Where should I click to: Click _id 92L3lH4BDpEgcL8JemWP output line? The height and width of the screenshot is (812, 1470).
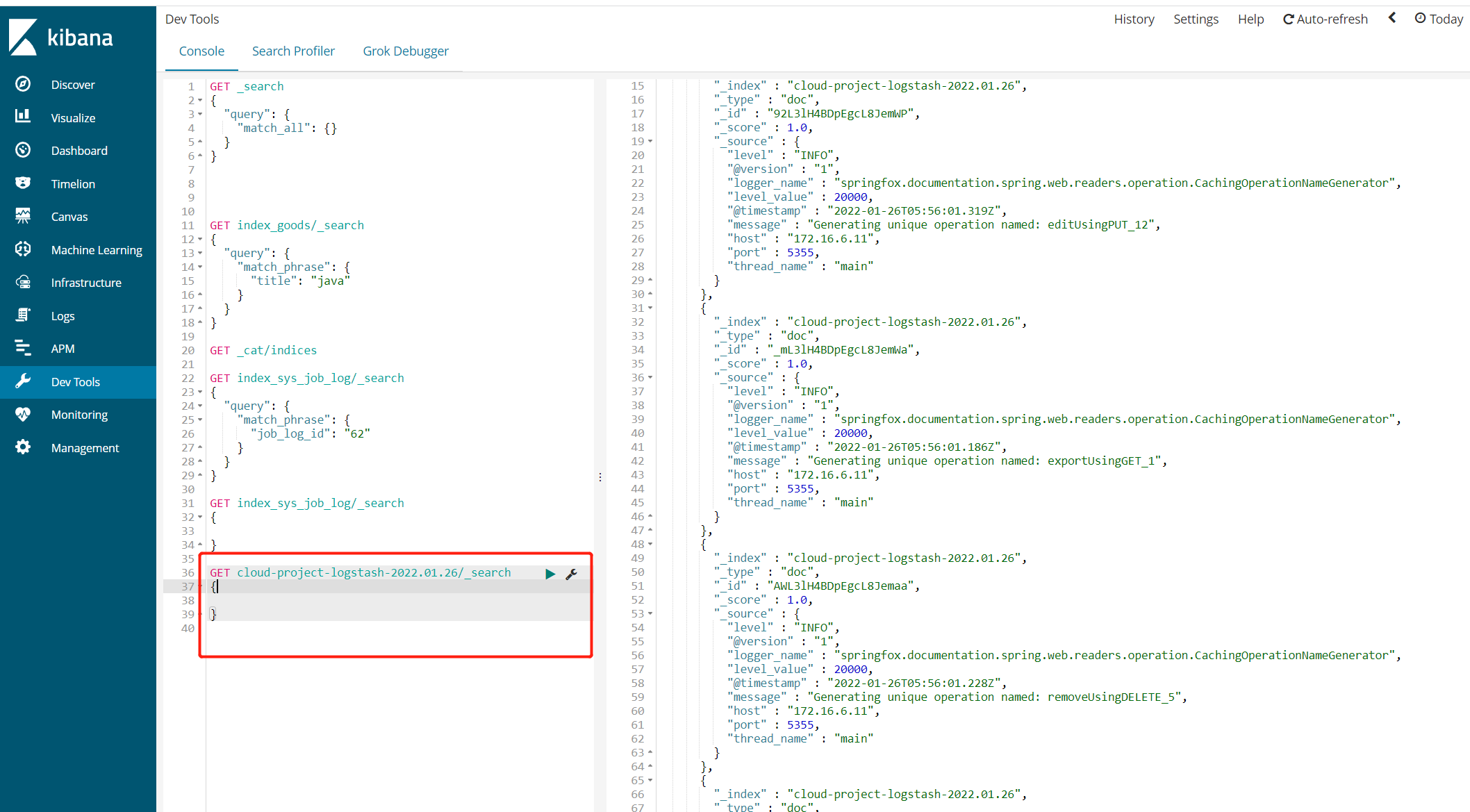[817, 114]
